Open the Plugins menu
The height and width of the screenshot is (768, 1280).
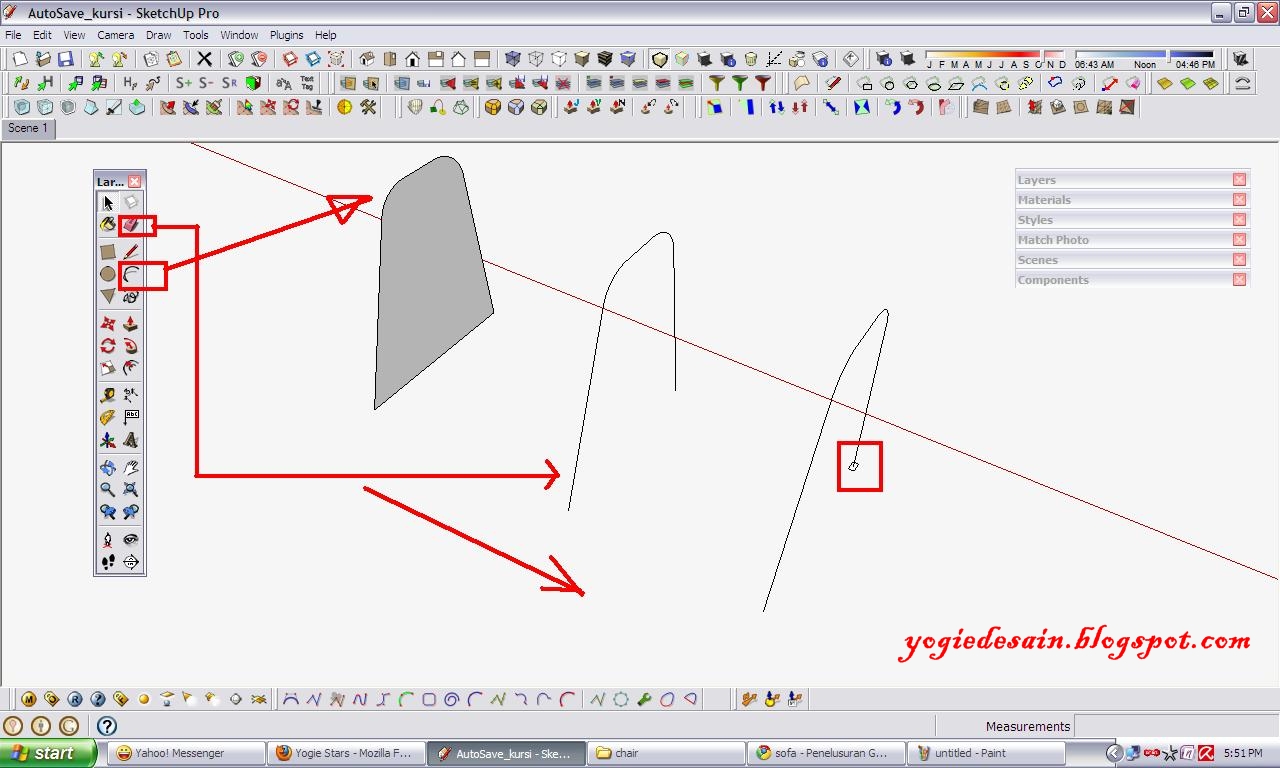tap(287, 34)
